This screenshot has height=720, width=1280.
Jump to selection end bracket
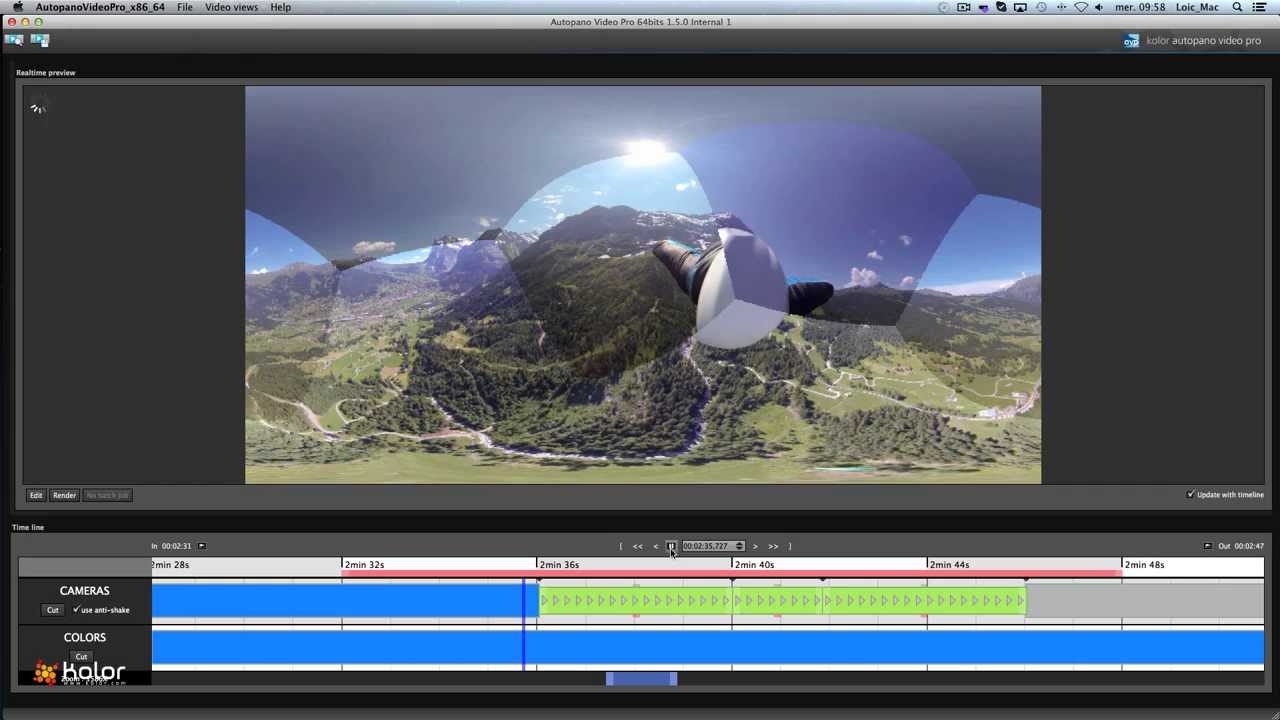pos(790,546)
